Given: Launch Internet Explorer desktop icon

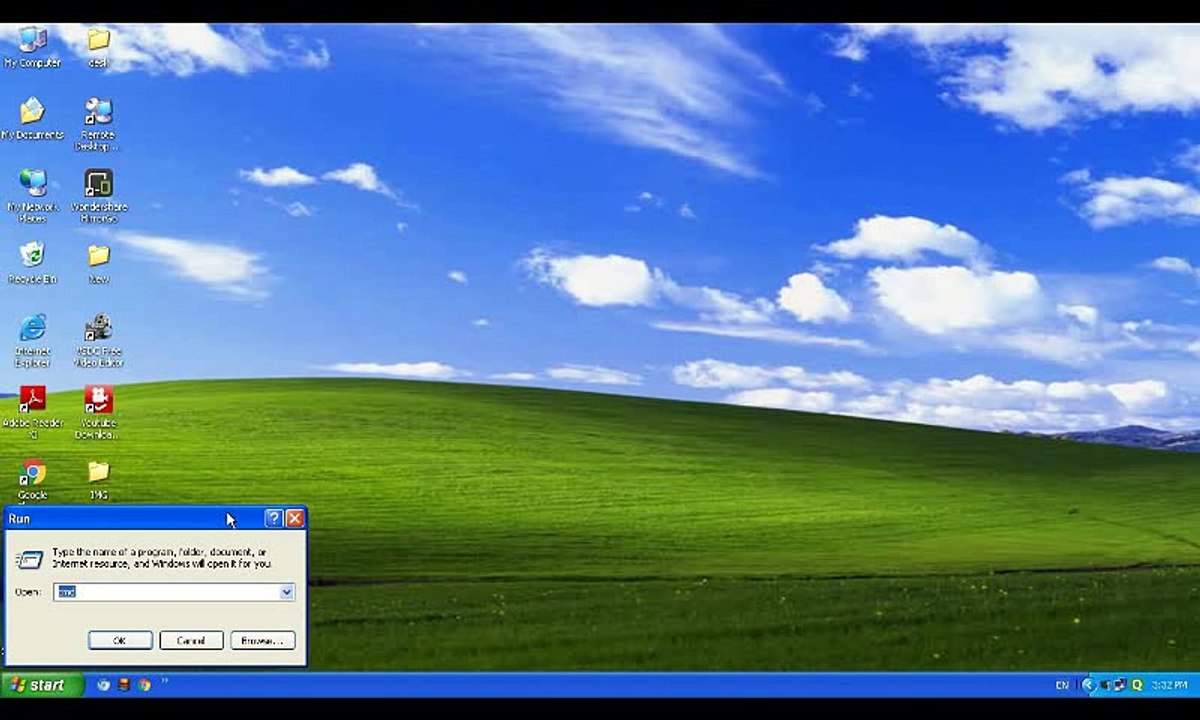Looking at the screenshot, I should tap(32, 340).
